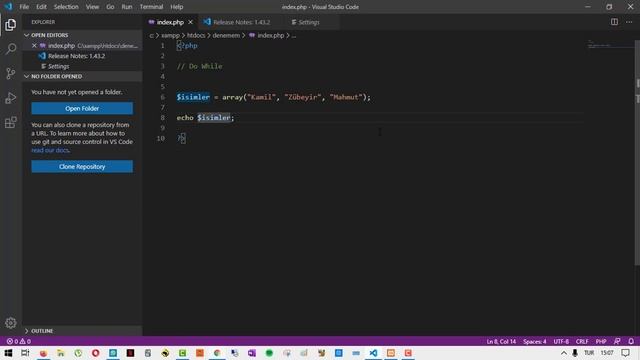Open the Extensions view
The image size is (640, 360).
pos(11,122)
